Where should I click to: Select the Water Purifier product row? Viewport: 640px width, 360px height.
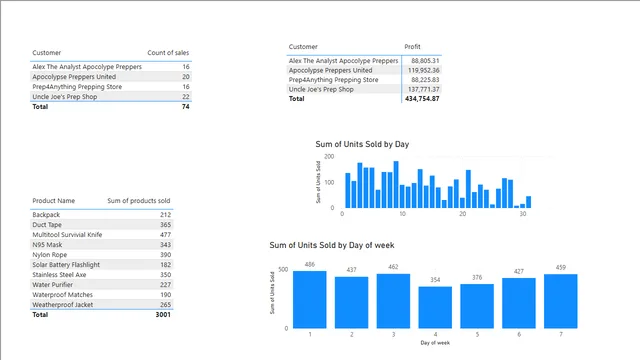click(102, 284)
